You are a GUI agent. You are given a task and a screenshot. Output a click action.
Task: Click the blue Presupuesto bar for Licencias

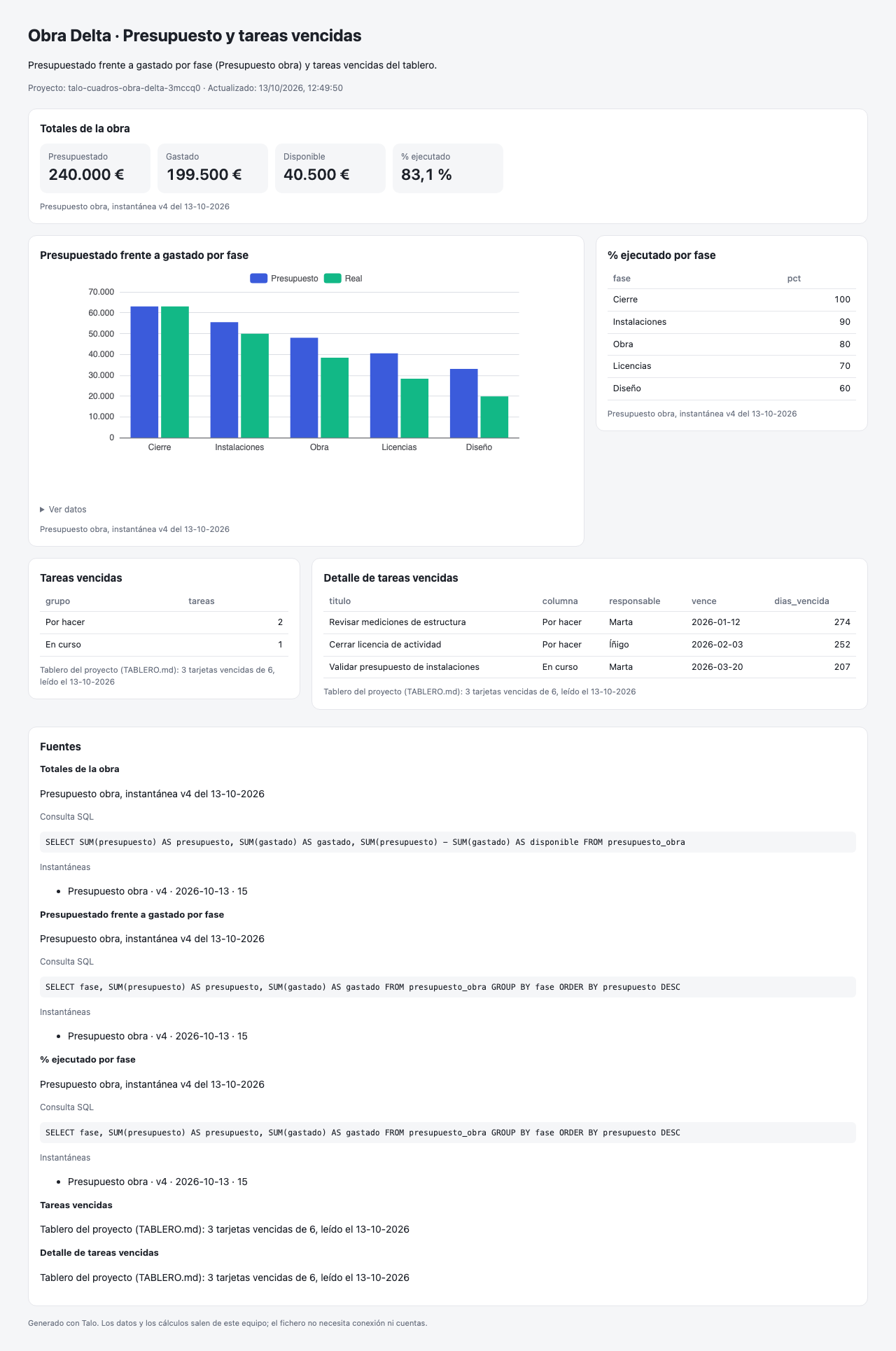[384, 395]
